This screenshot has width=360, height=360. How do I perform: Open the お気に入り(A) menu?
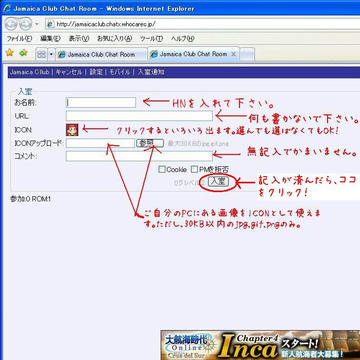point(114,39)
